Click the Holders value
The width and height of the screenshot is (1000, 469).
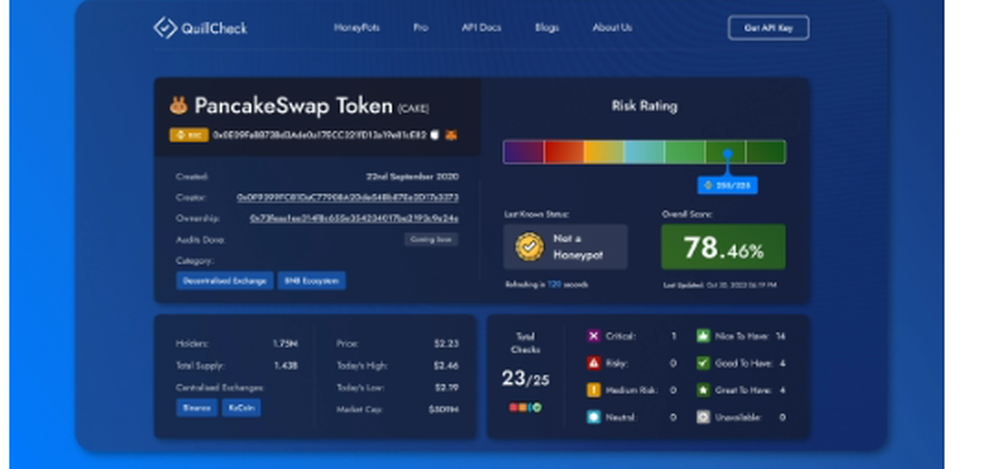[285, 343]
